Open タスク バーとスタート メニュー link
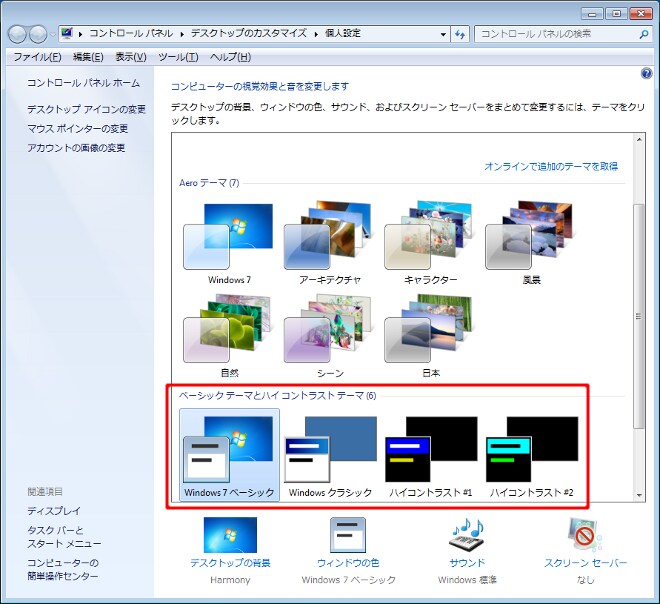 click(64, 537)
